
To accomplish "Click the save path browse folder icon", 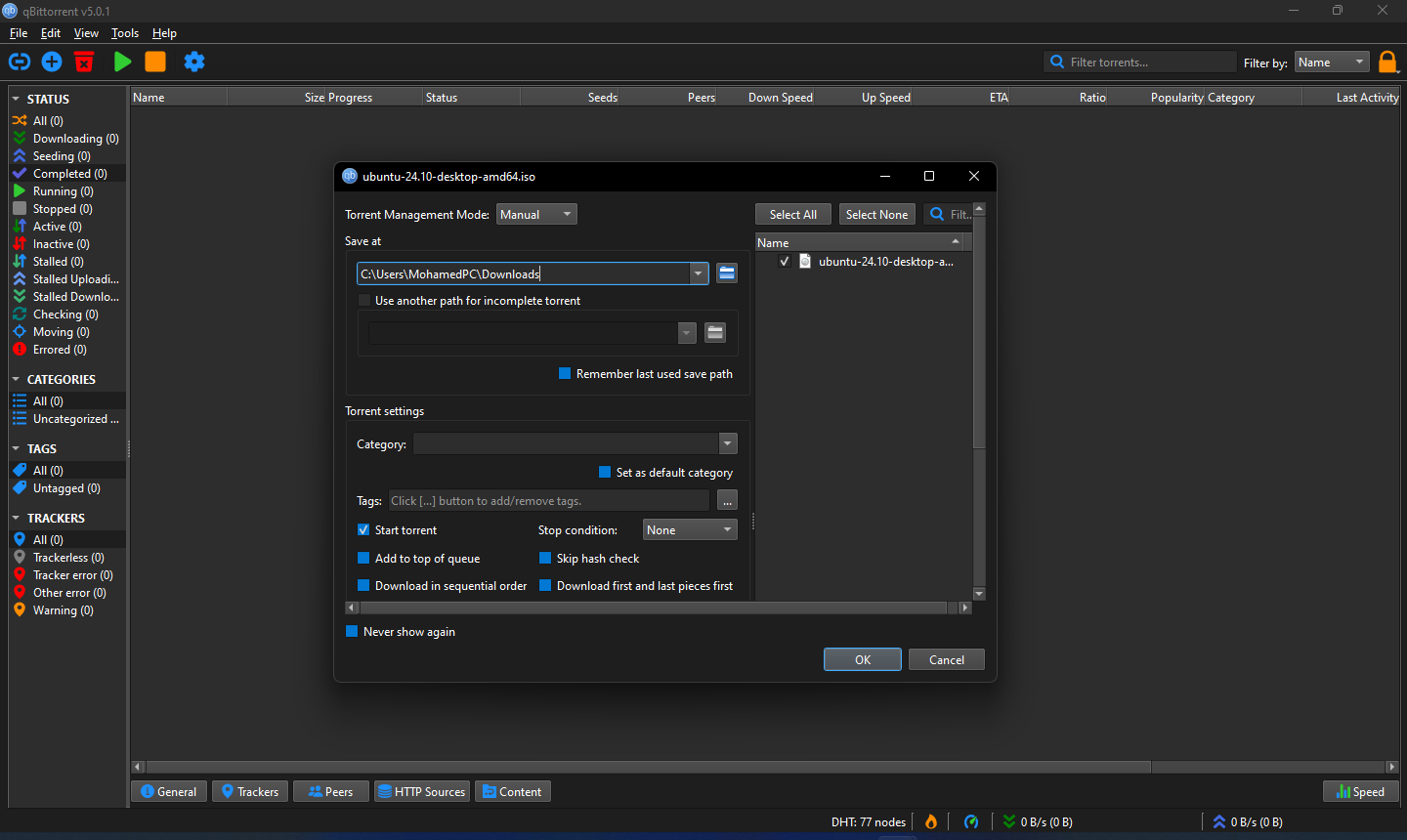I will pyautogui.click(x=726, y=273).
